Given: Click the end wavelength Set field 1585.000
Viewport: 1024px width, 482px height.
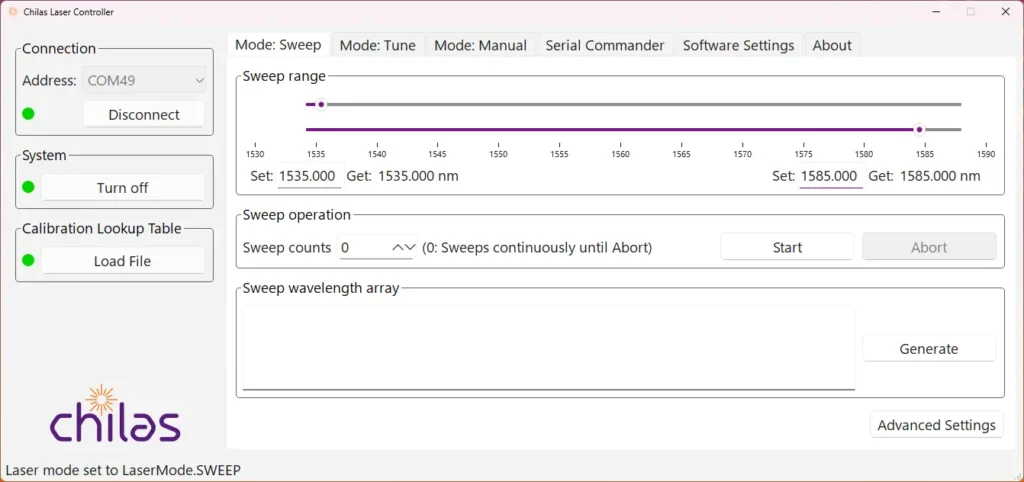Looking at the screenshot, I should point(831,176).
